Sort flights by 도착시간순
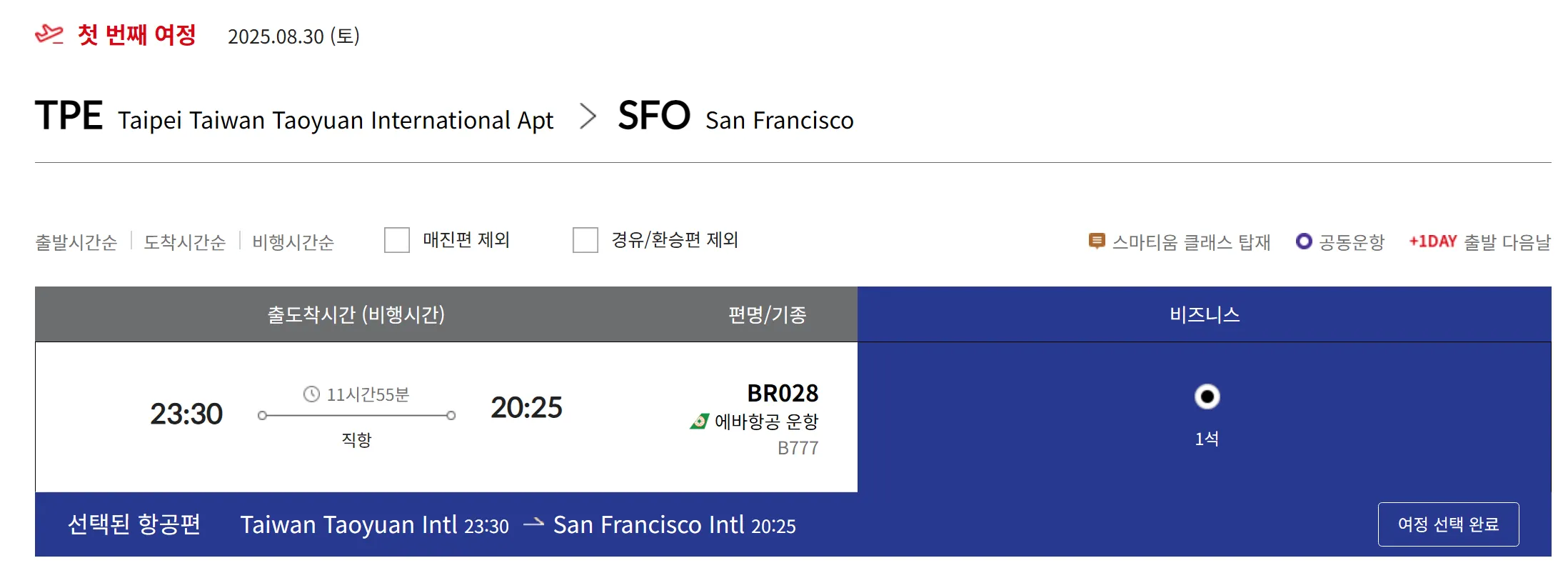Image resolution: width=1568 pixels, height=583 pixels. click(185, 242)
